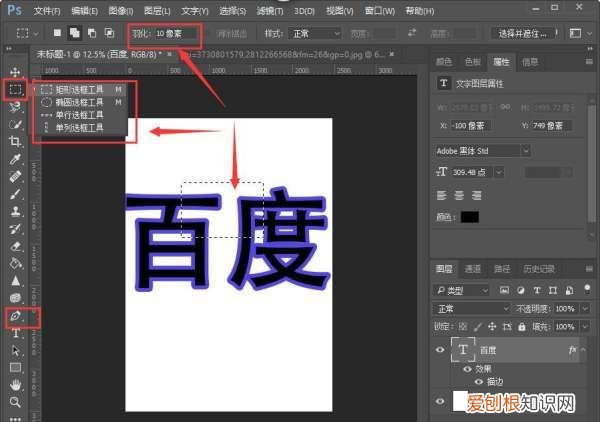Viewport: 600px width, 422px height.
Task: Switch to the 历史记录 history tab
Action: point(539,269)
